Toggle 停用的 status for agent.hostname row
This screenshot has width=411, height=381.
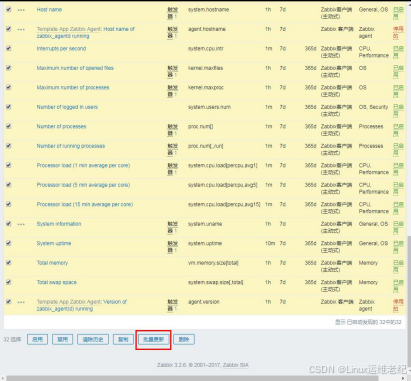tap(398, 33)
